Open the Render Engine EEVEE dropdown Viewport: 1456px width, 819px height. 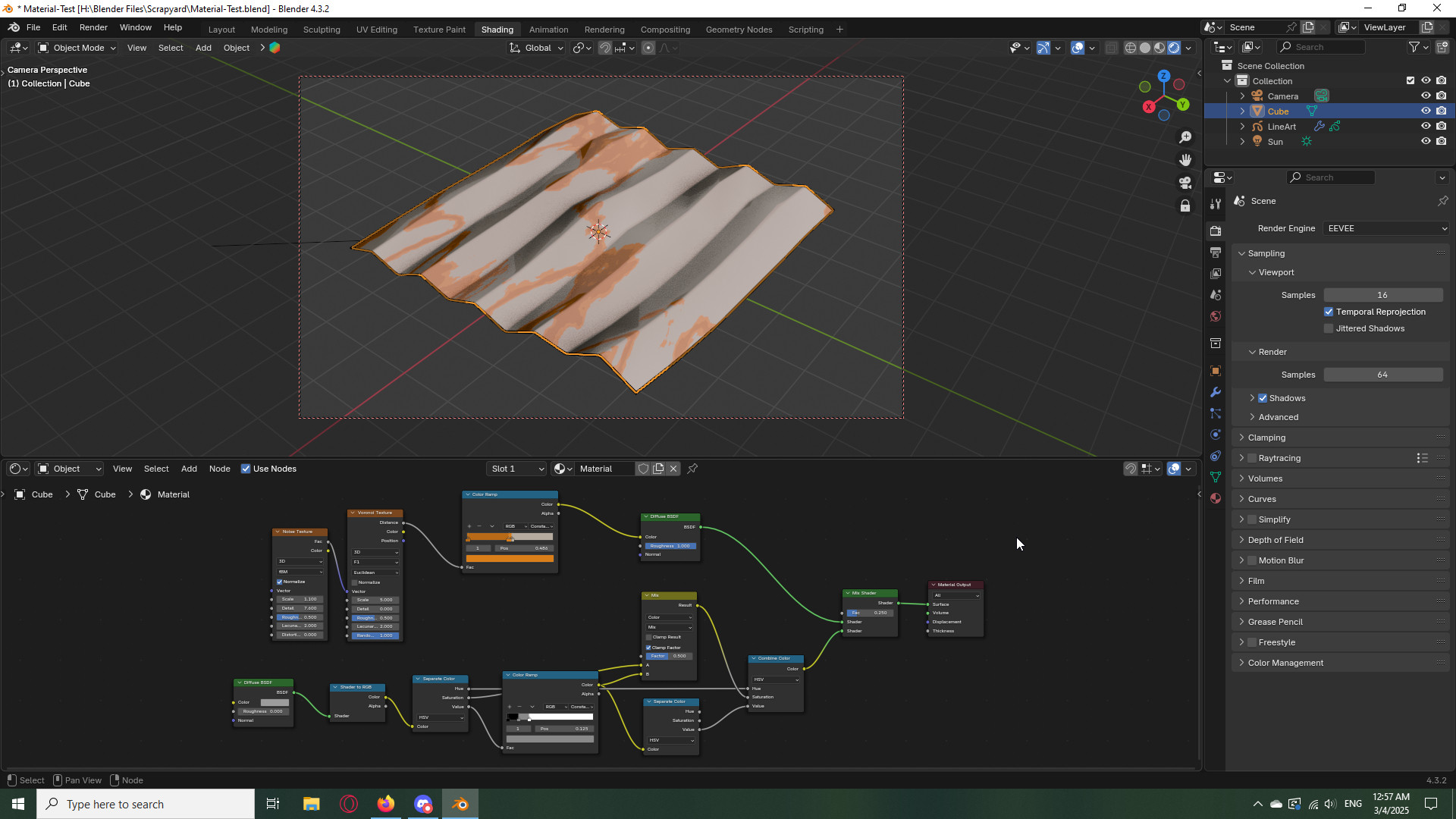(x=1386, y=228)
